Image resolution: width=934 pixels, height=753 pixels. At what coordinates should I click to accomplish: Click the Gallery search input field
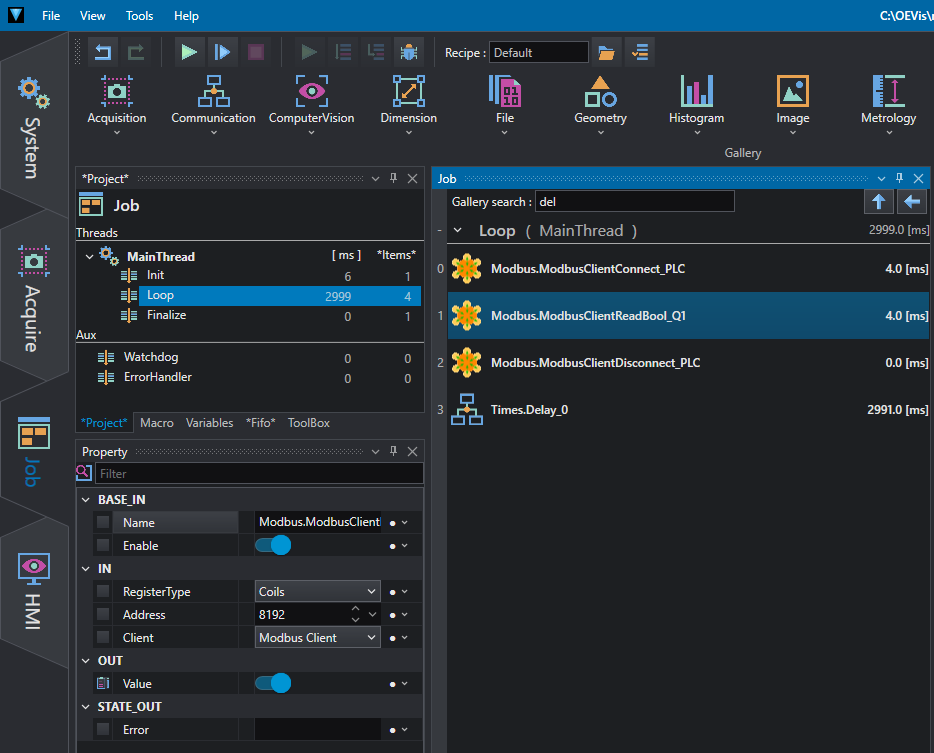pyautogui.click(x=634, y=202)
